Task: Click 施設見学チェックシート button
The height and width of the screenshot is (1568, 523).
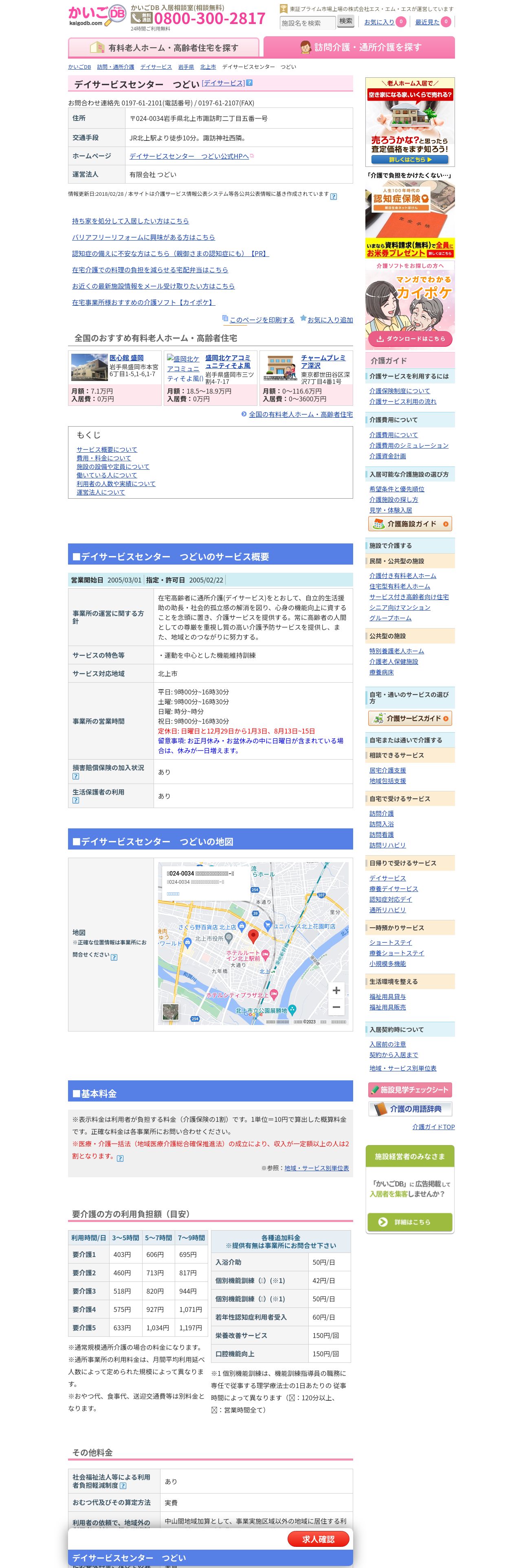Action: 410,1090
